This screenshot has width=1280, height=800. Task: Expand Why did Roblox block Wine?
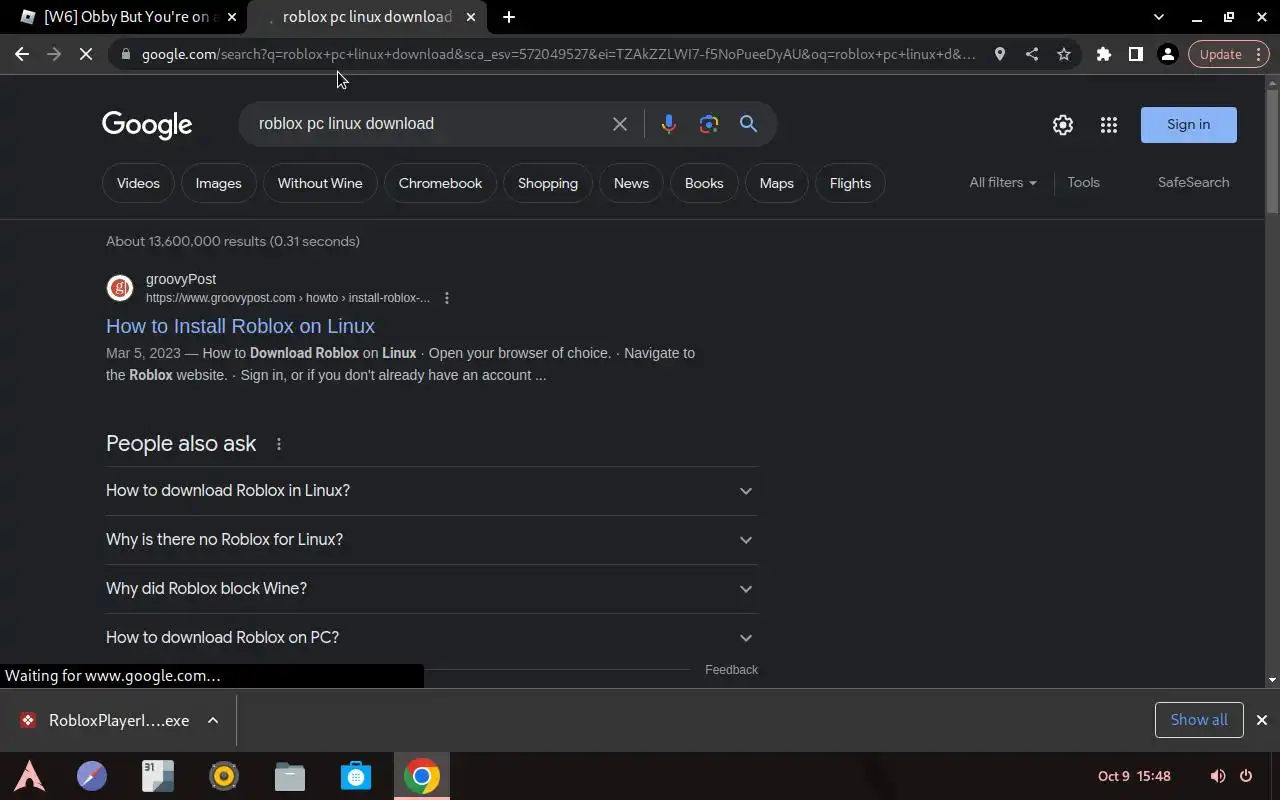click(x=432, y=589)
